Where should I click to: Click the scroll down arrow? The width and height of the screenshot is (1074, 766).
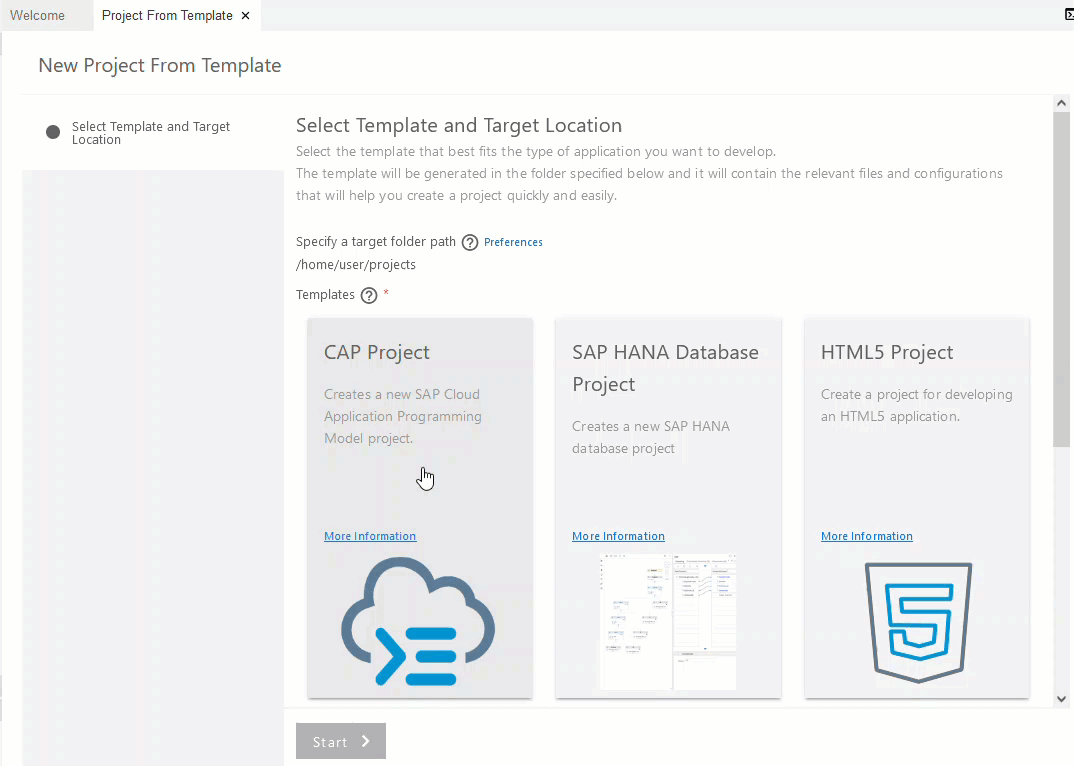pyautogui.click(x=1062, y=699)
